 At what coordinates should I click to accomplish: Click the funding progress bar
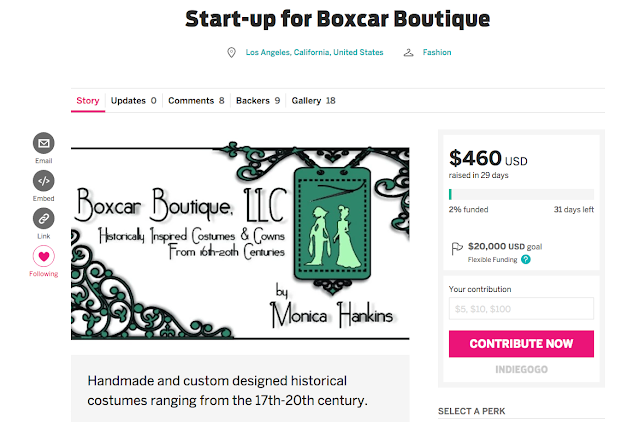[521, 194]
